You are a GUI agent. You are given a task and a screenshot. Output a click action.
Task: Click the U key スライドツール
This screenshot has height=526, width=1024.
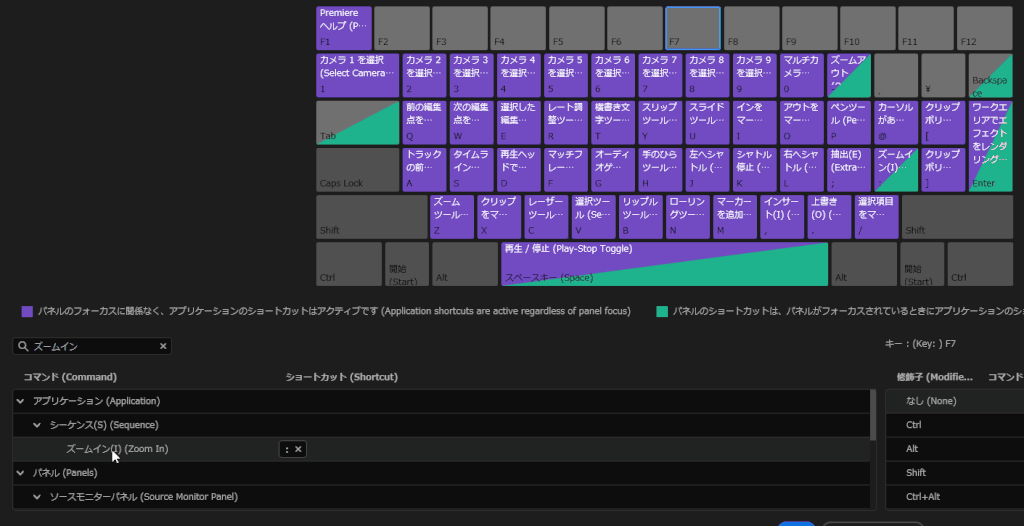click(x=708, y=123)
